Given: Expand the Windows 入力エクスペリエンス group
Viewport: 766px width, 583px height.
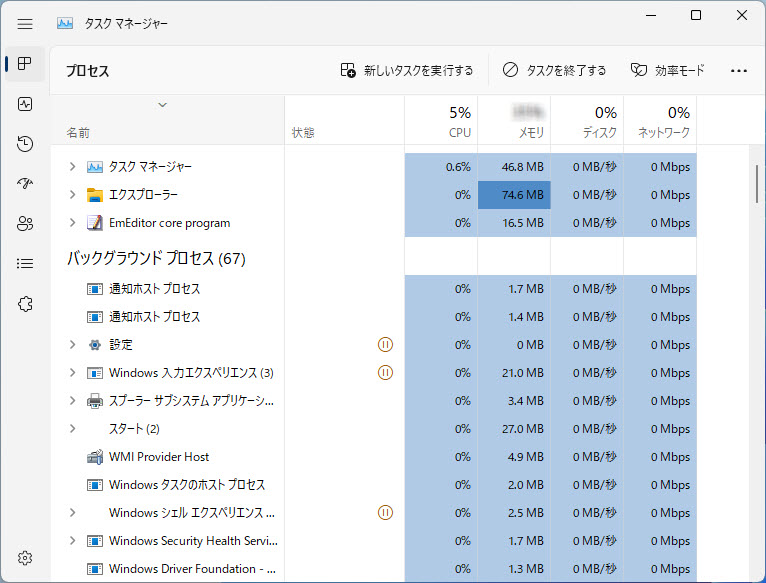Looking at the screenshot, I should pos(72,373).
